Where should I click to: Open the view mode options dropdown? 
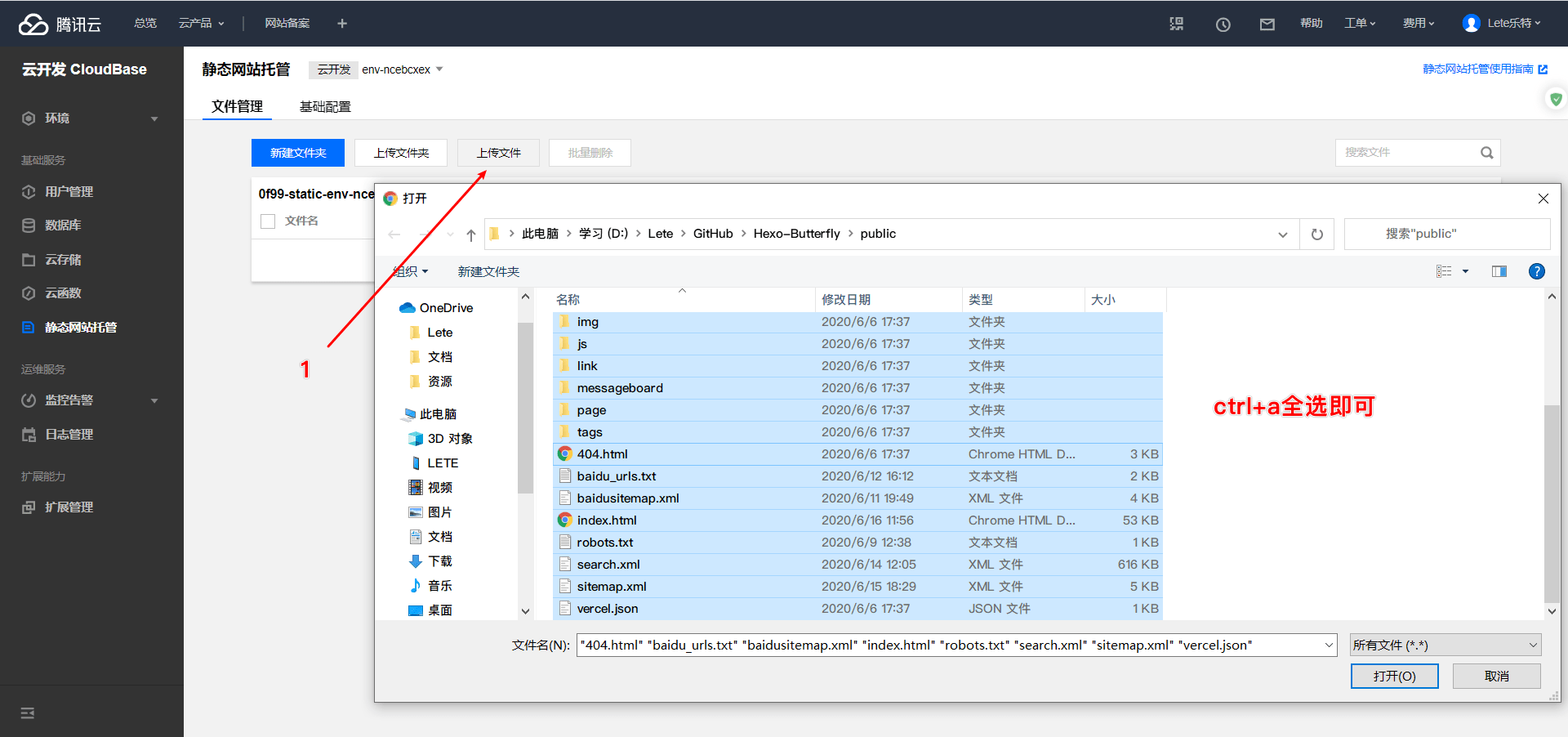coord(1465,271)
